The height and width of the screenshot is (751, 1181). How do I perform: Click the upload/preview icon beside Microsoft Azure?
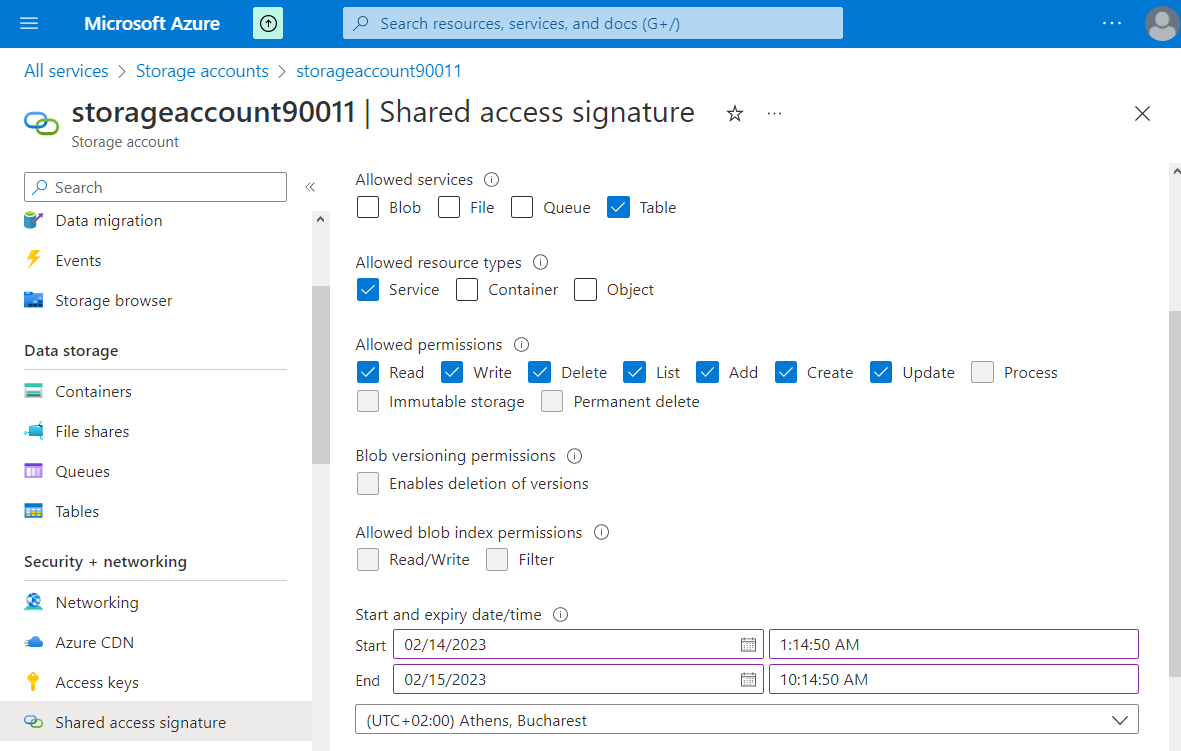click(268, 23)
